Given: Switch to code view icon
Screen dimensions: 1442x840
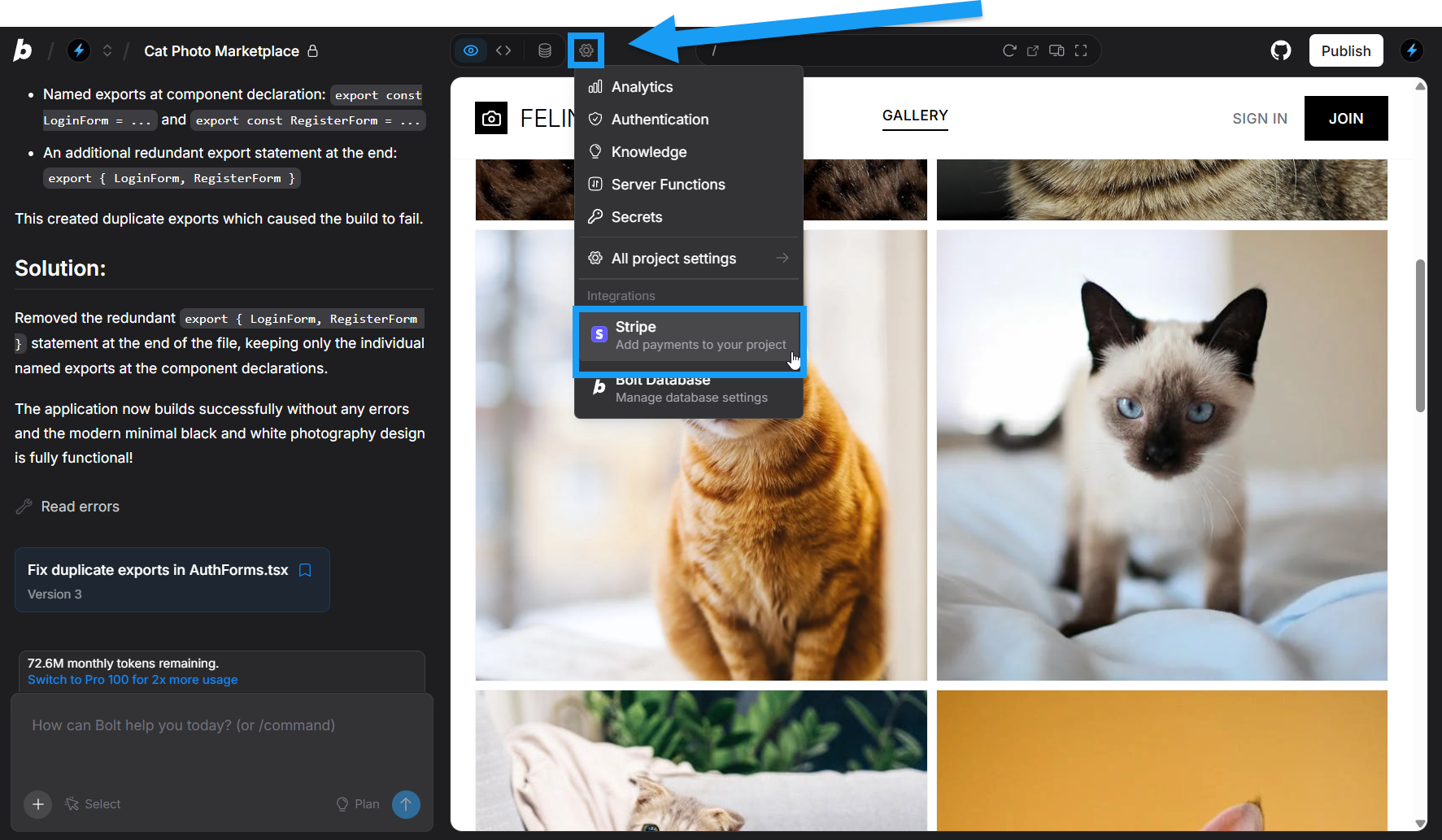Looking at the screenshot, I should click(503, 50).
